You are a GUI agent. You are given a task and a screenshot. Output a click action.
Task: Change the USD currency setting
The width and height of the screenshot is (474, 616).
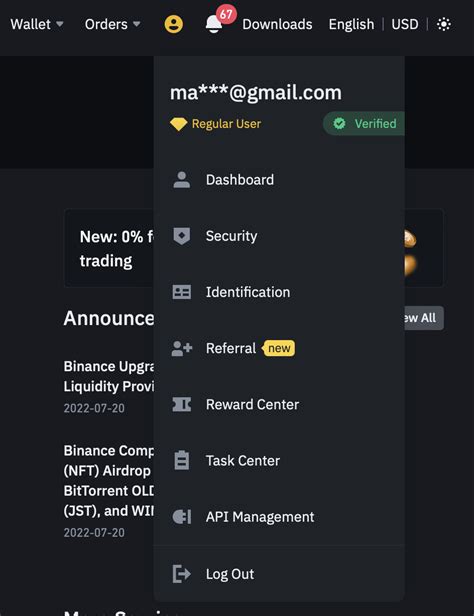point(404,24)
